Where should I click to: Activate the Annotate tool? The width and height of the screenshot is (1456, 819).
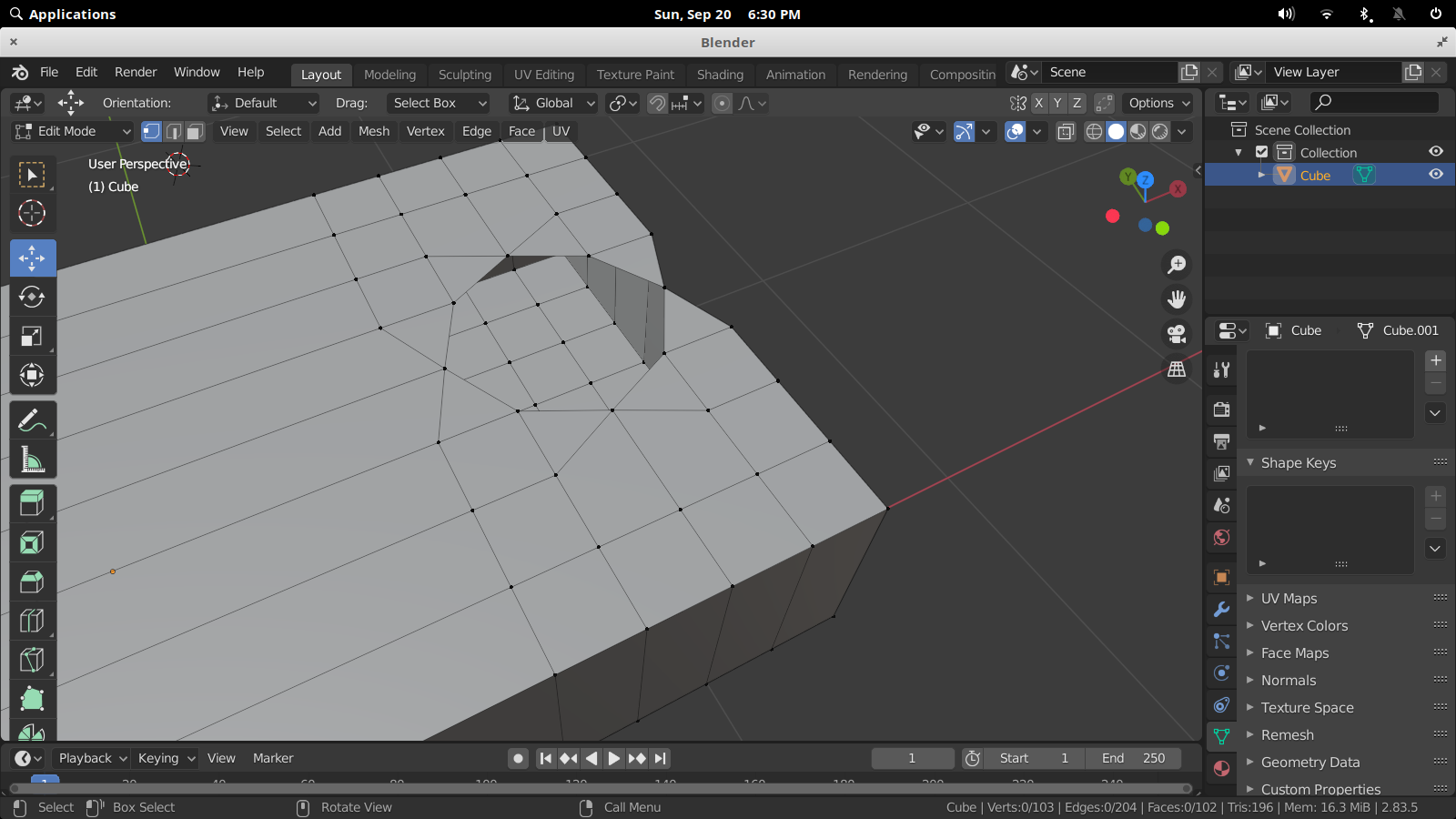[x=33, y=419]
